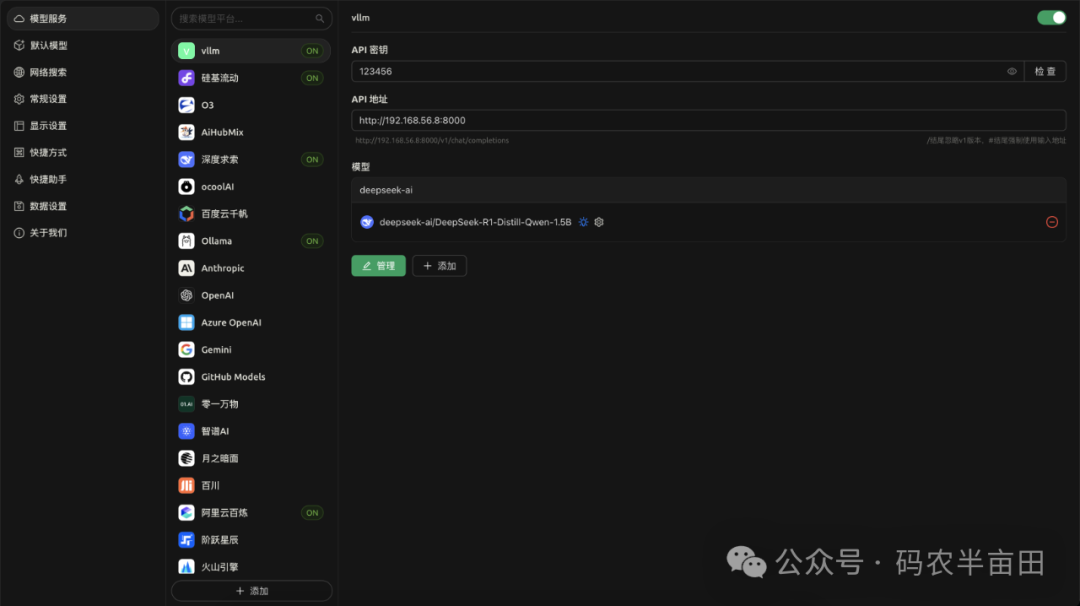Click the DeepSeek model whale icon
The width and height of the screenshot is (1080, 606).
click(x=367, y=222)
